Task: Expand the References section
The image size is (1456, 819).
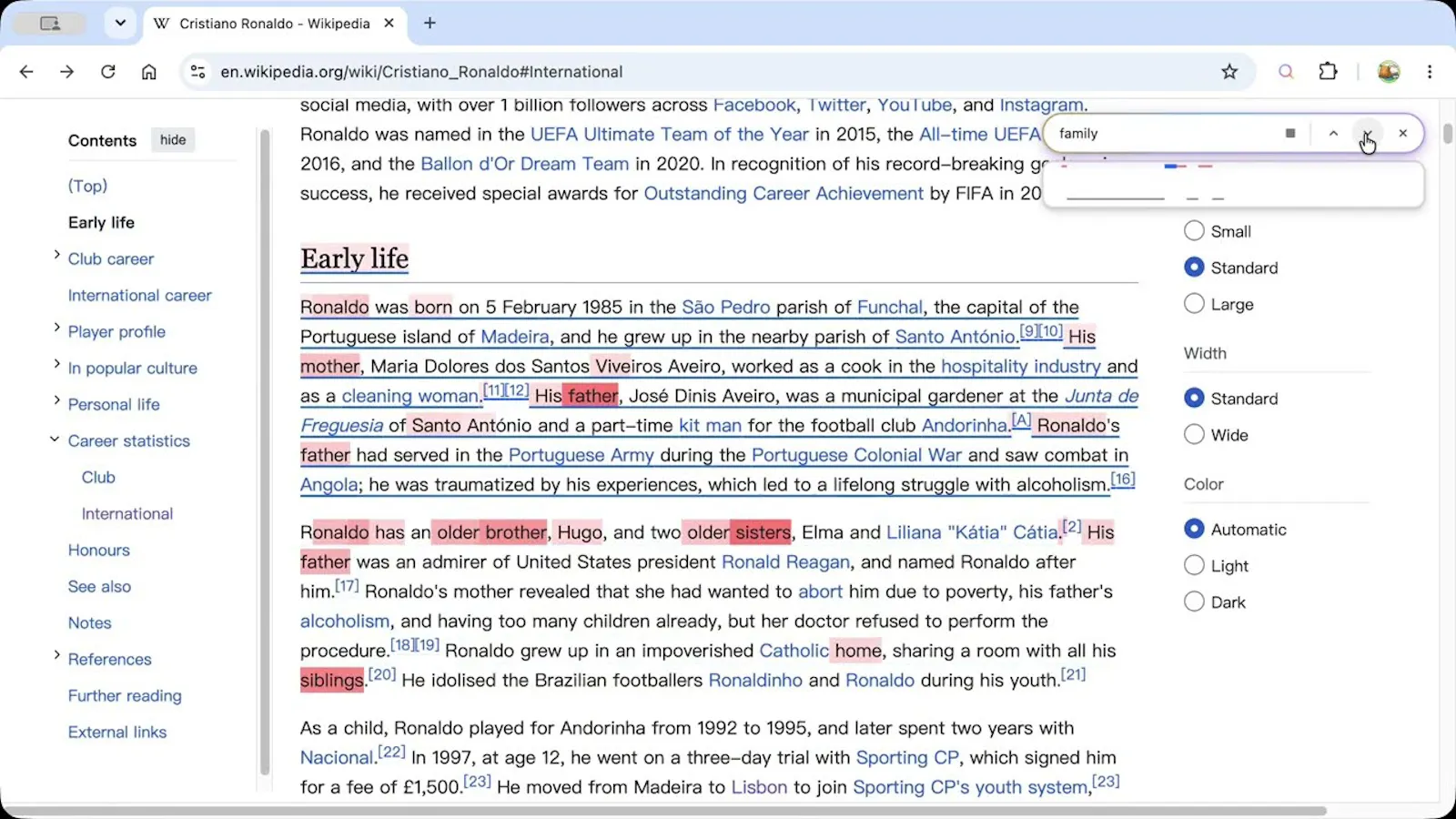Action: [x=56, y=655]
